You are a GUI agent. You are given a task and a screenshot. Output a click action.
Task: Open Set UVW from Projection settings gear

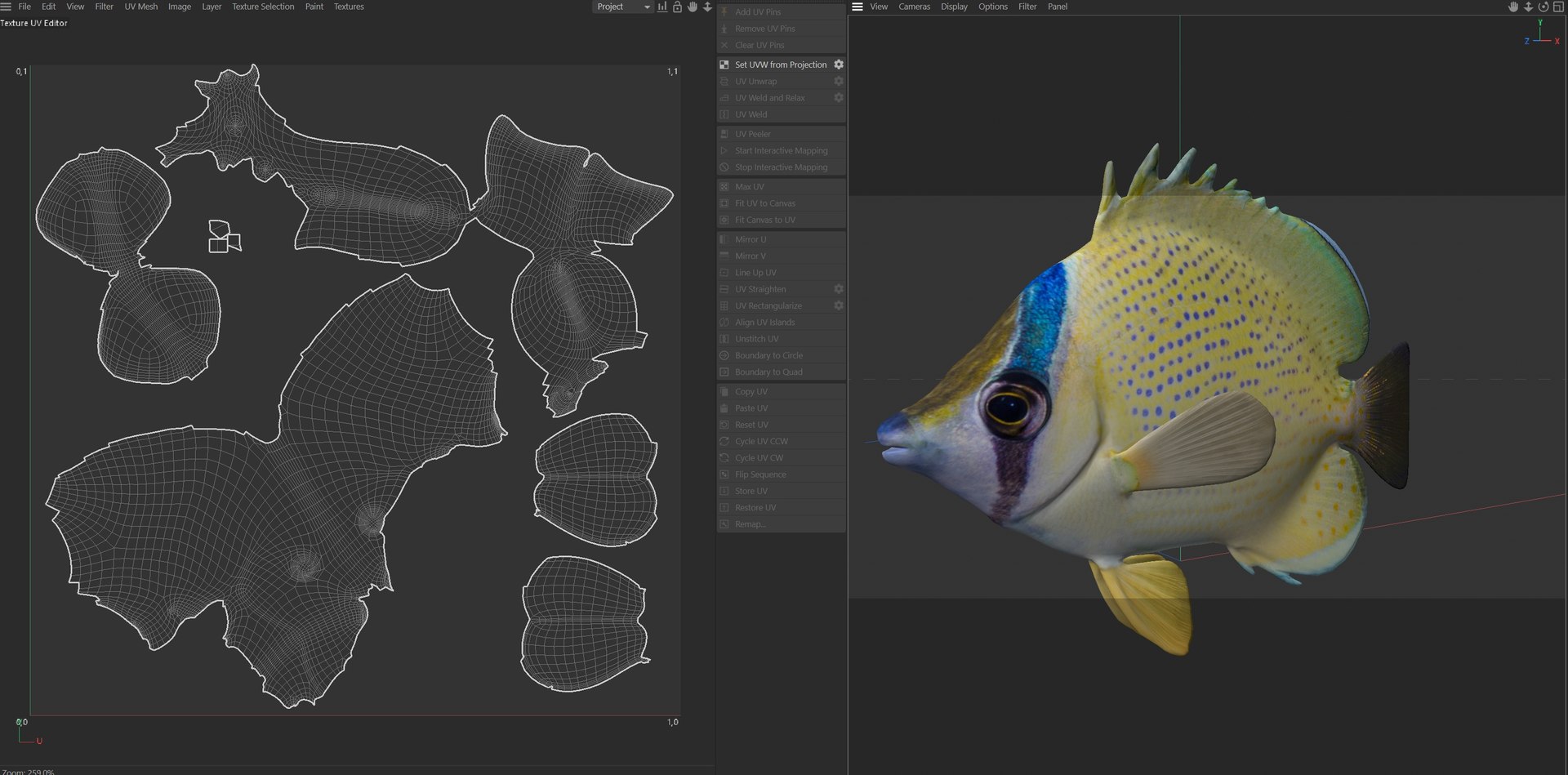click(x=839, y=65)
